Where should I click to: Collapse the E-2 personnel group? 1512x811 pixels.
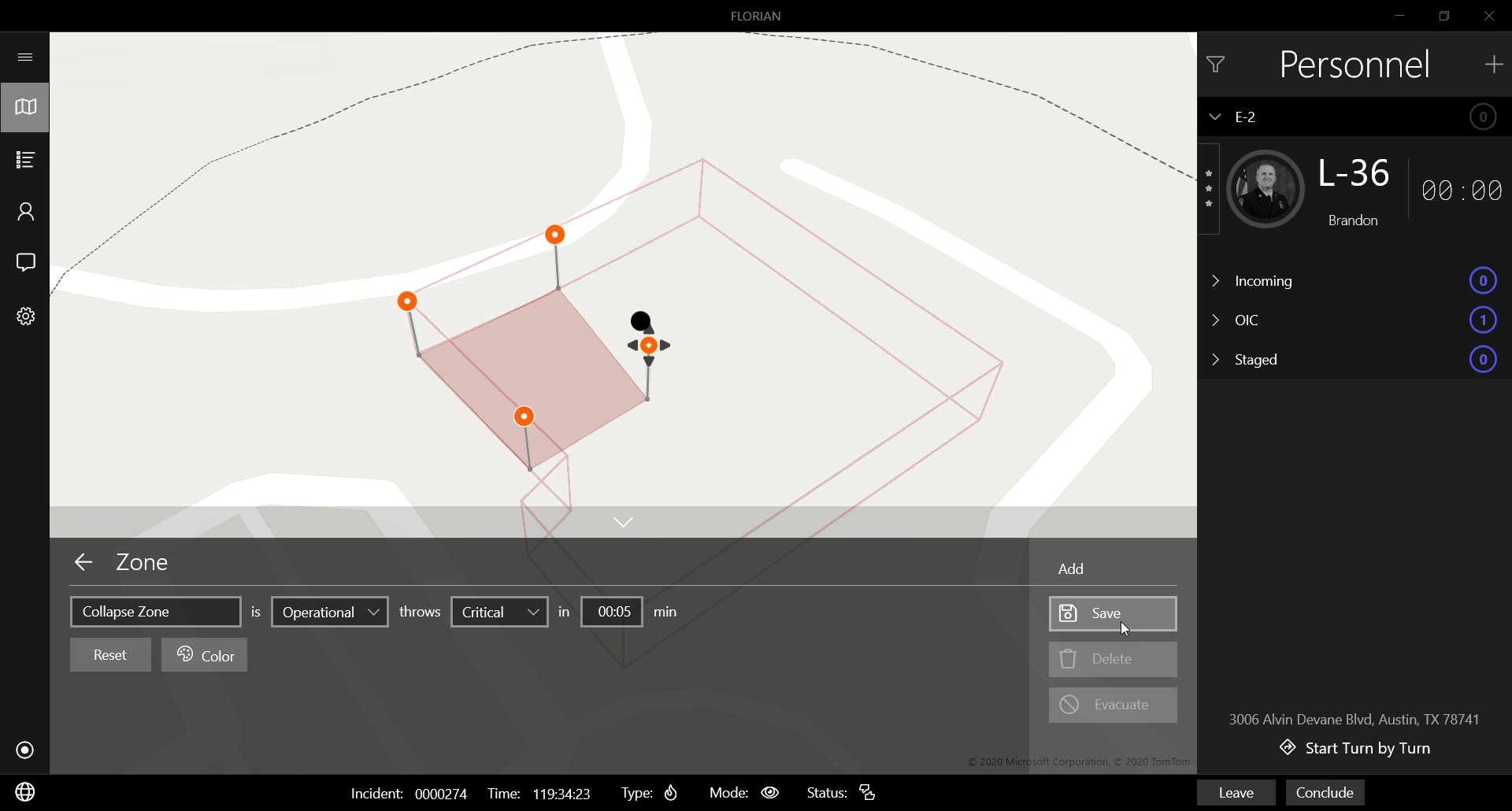(x=1215, y=117)
